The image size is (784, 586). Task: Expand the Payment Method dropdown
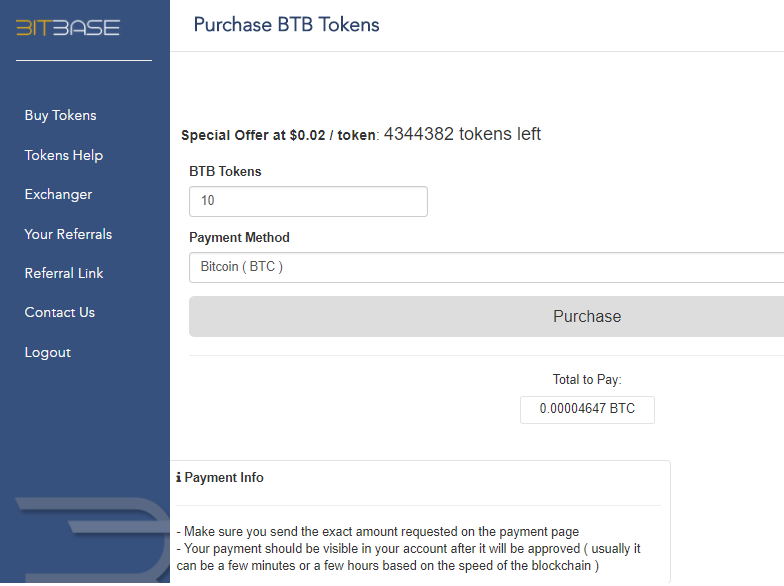coord(486,268)
